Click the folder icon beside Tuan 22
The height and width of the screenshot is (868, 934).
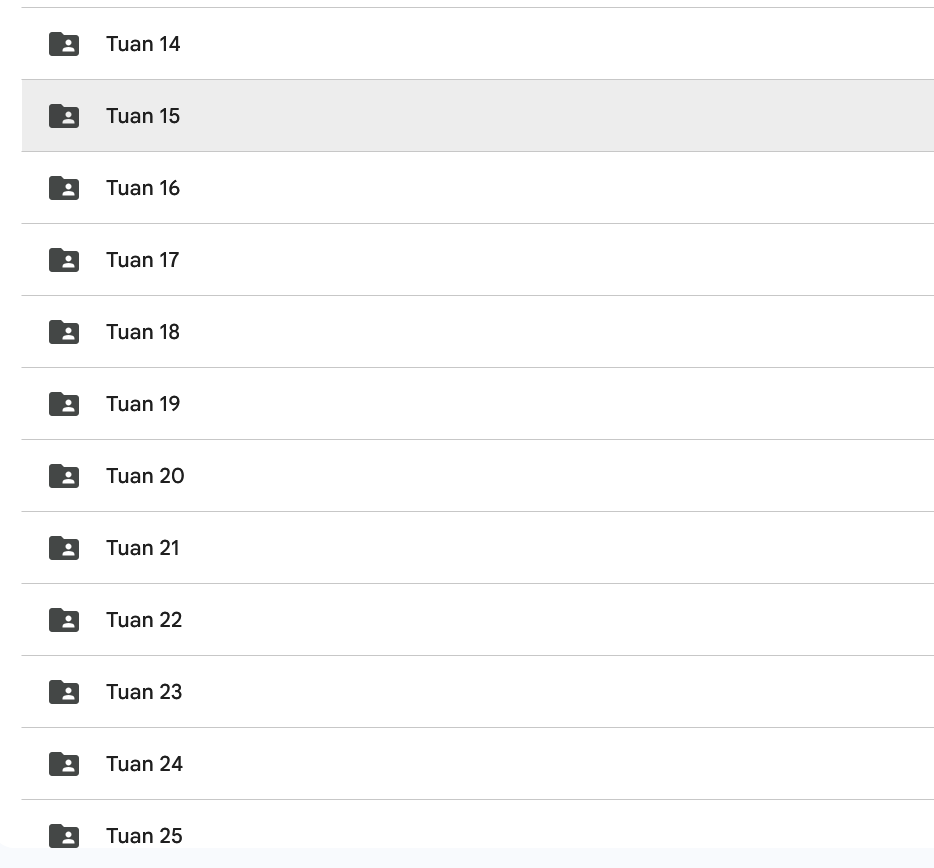64,620
